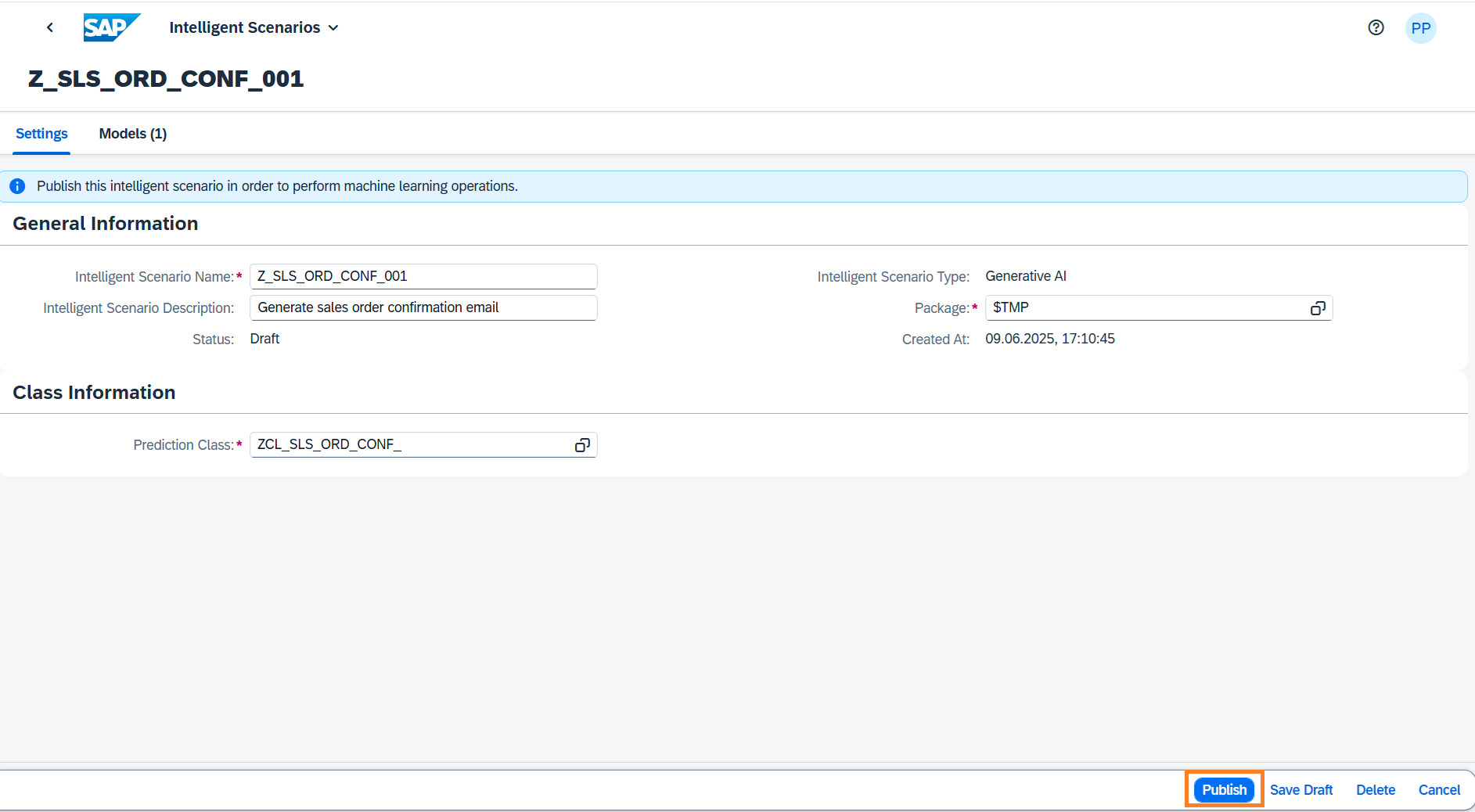Delete the intelligent scenario
The image size is (1475, 812).
coord(1375,790)
